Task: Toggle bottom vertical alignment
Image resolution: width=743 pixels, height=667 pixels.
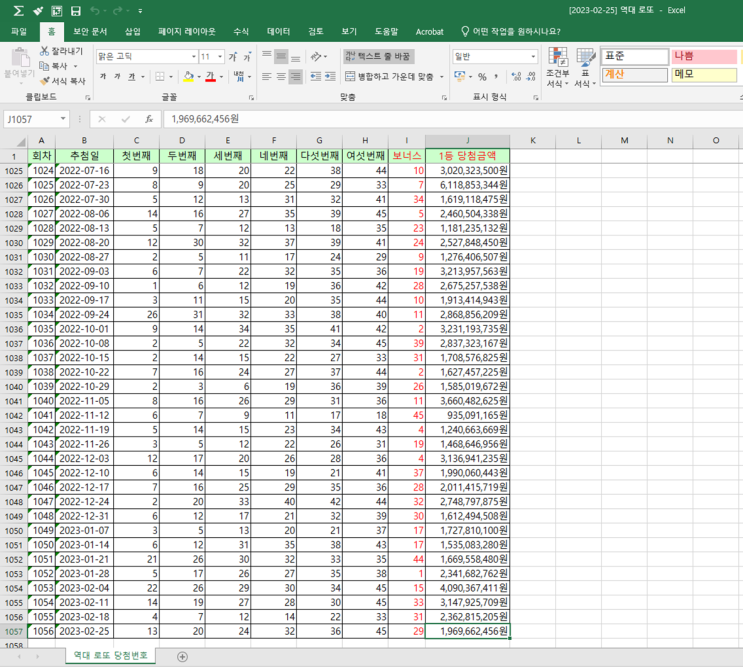Action: pos(296,57)
